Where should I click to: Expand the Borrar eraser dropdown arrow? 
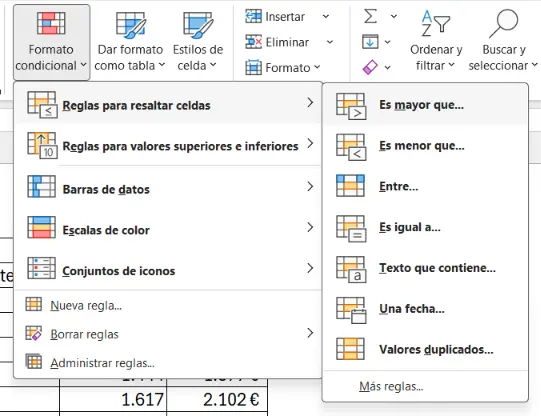387,67
